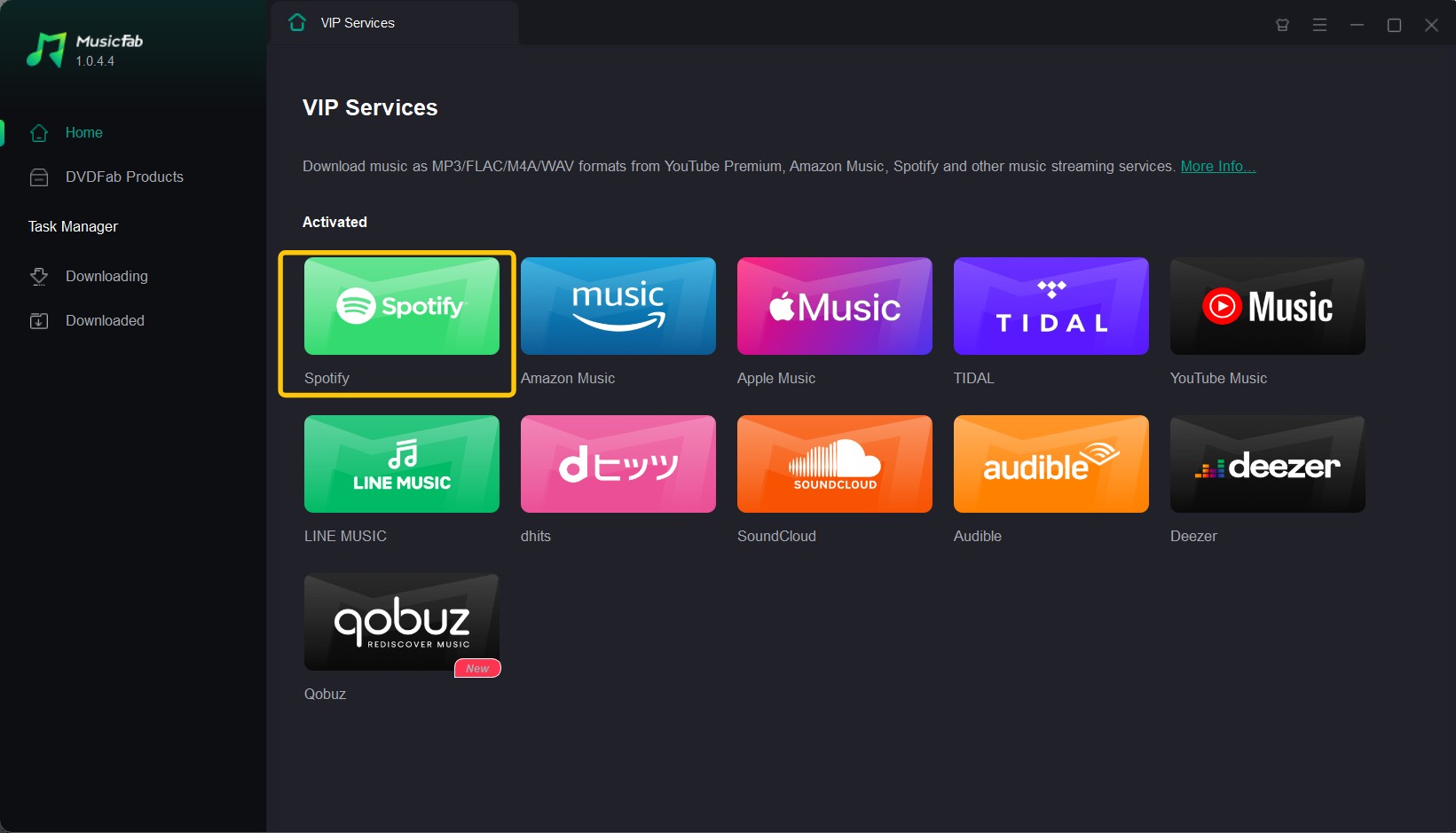The width and height of the screenshot is (1456, 833).
Task: Click the MusicFab logo icon
Action: tap(46, 51)
